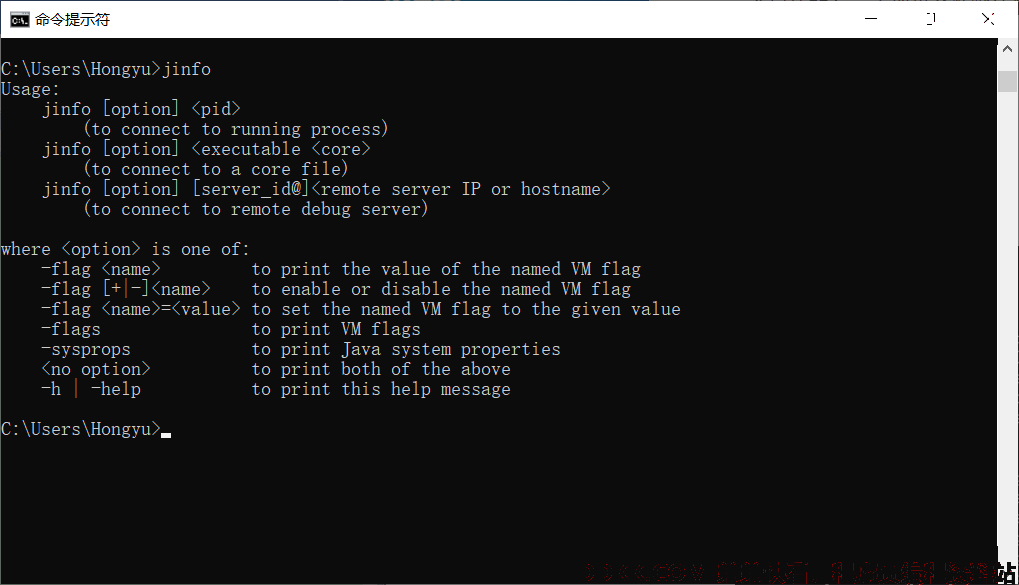The width and height of the screenshot is (1019, 585).
Task: Click the vertical scrollbar thumb
Action: pyautogui.click(x=1007, y=81)
